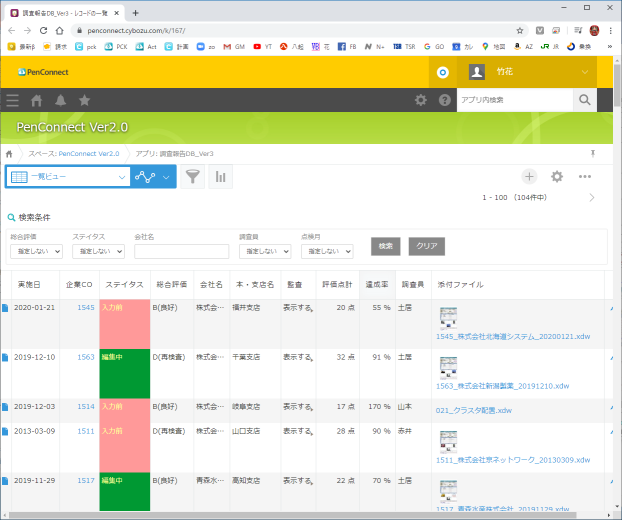Open record detail icon for 2019-12-10 row

tap(5, 358)
